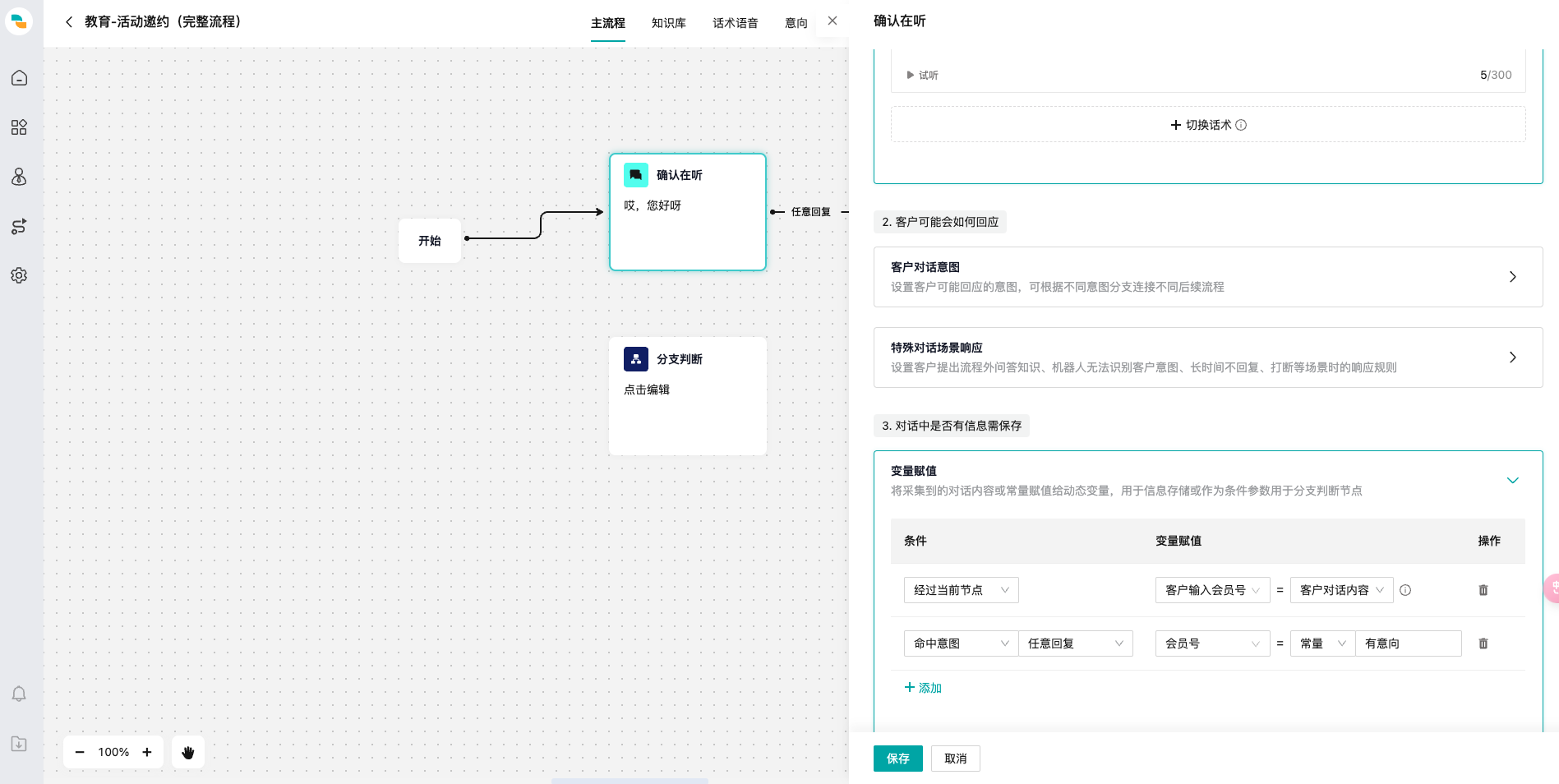Cancel with the 取消 button
1559x784 pixels.
click(x=956, y=759)
